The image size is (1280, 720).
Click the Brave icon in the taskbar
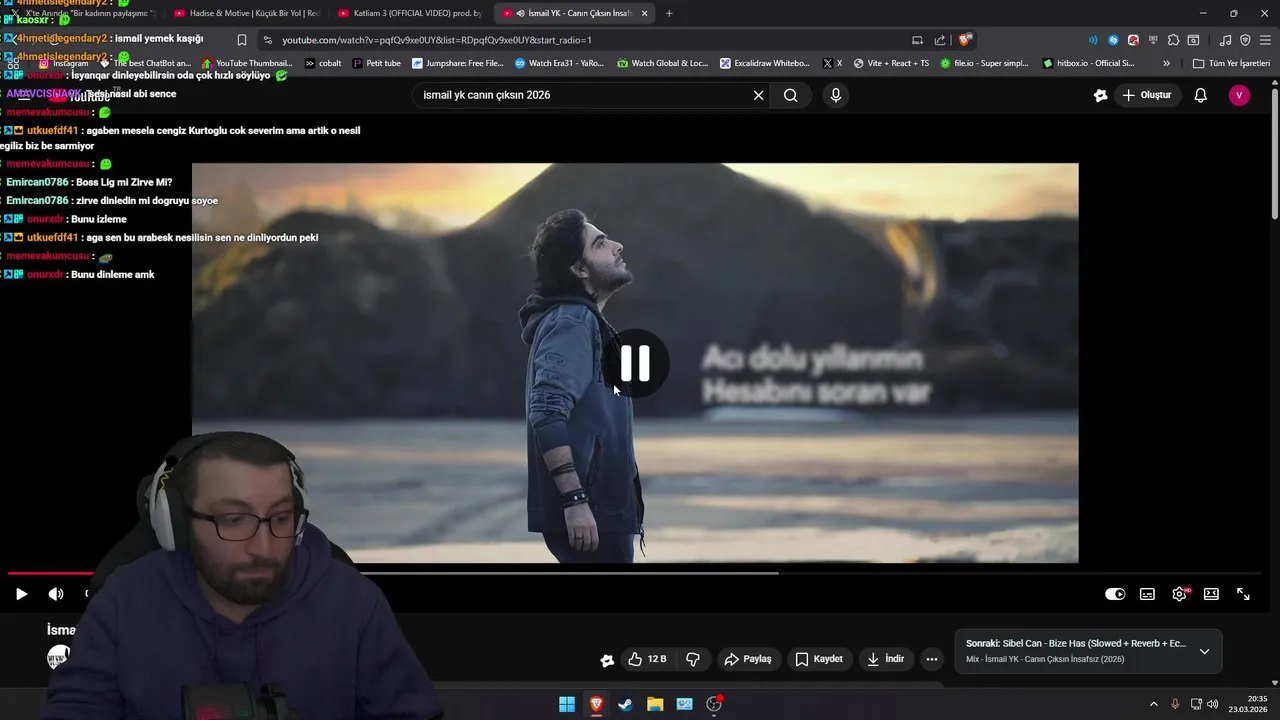coord(596,704)
